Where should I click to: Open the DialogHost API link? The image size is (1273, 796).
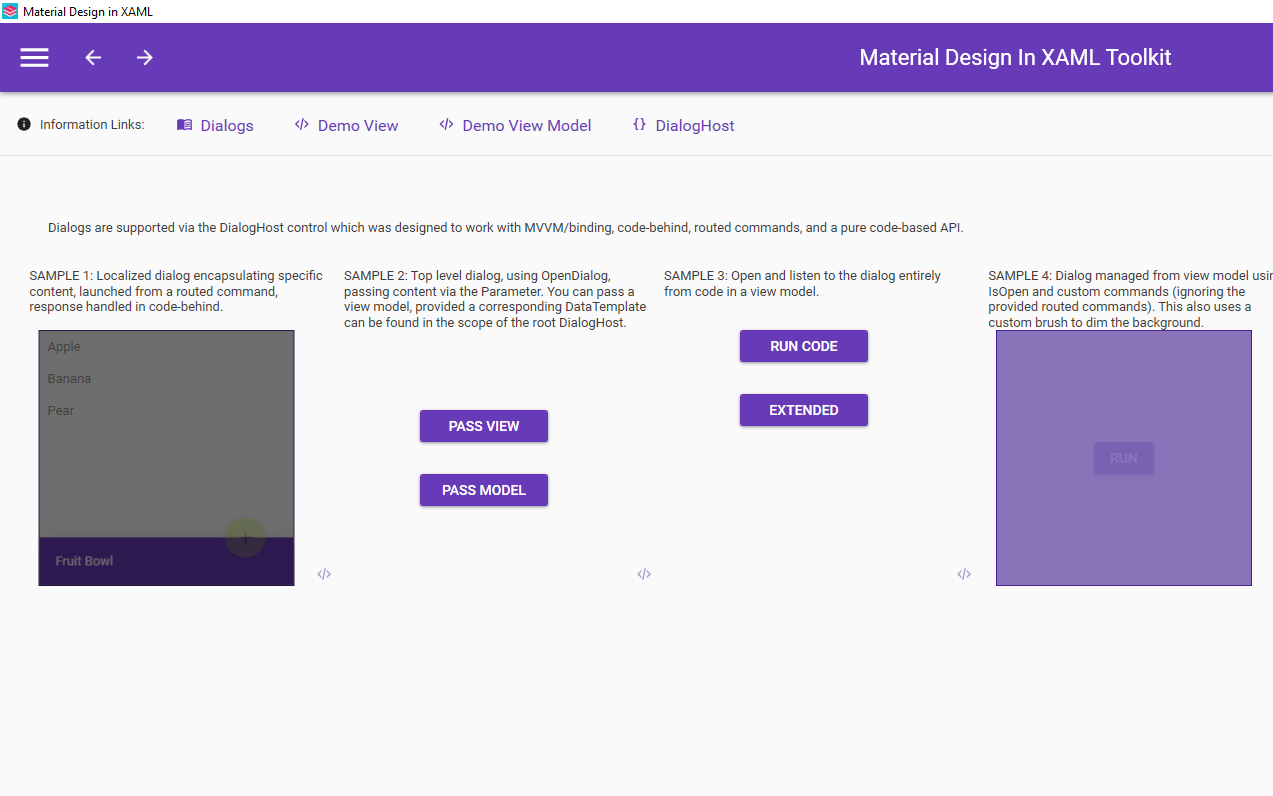pos(684,125)
